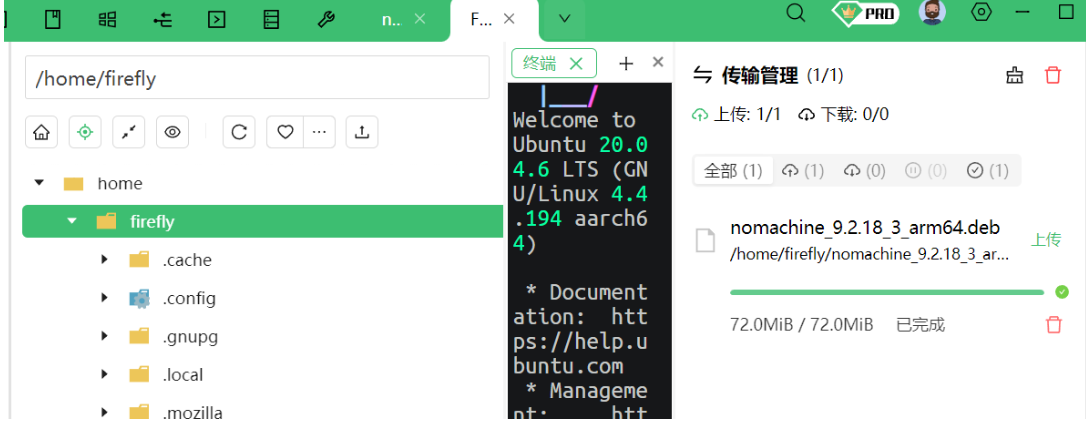
Task: Open the tab list dropdown chevron
Action: [x=565, y=19]
